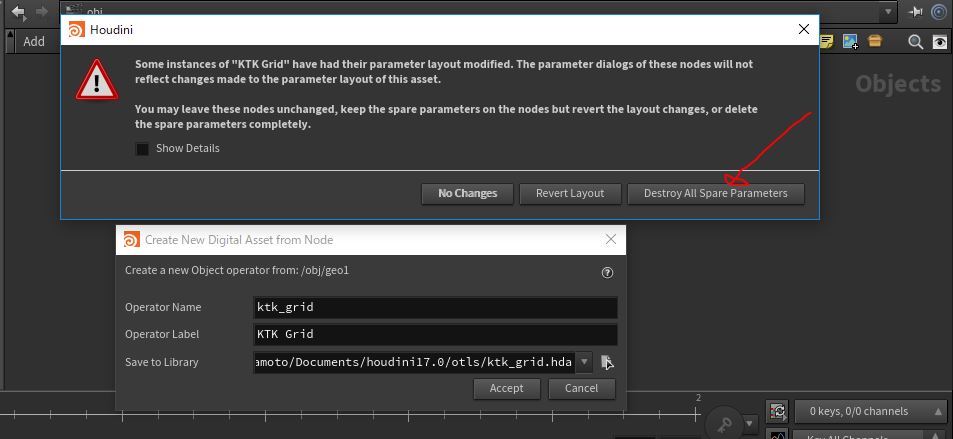
Task: Open the Add menu in network editor
Action: point(34,41)
